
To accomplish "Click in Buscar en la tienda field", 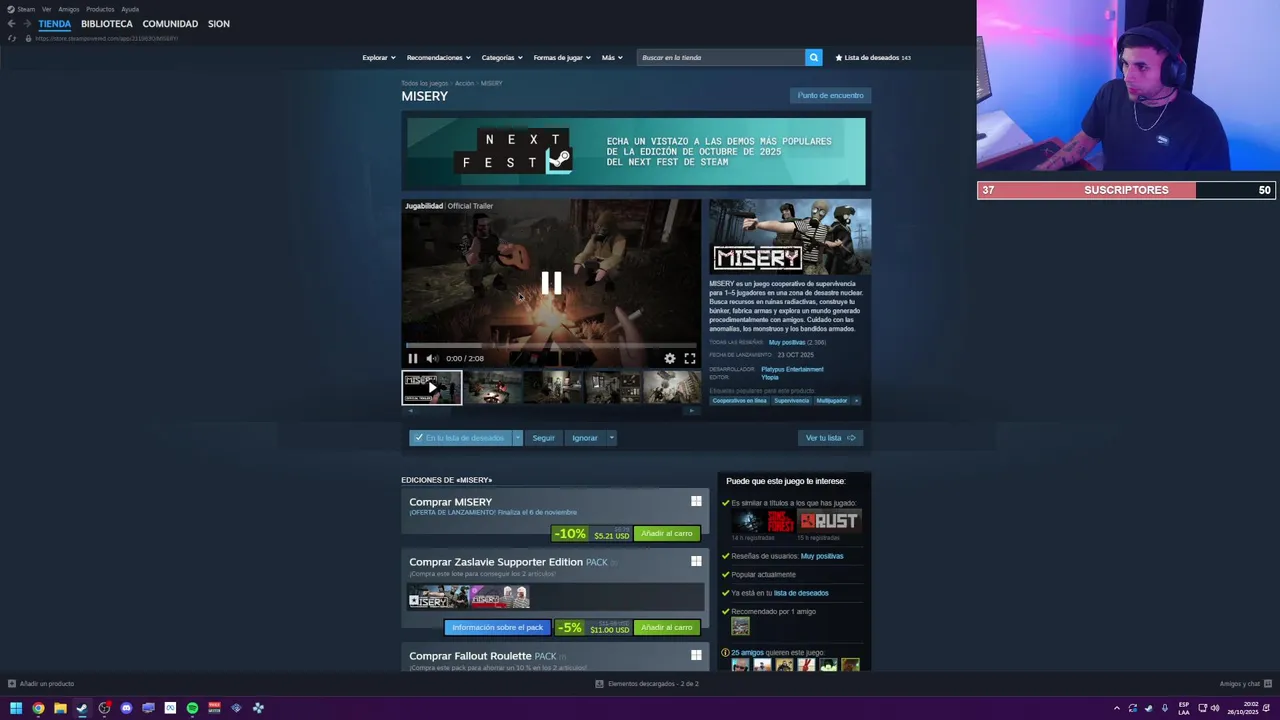I will click(721, 57).
